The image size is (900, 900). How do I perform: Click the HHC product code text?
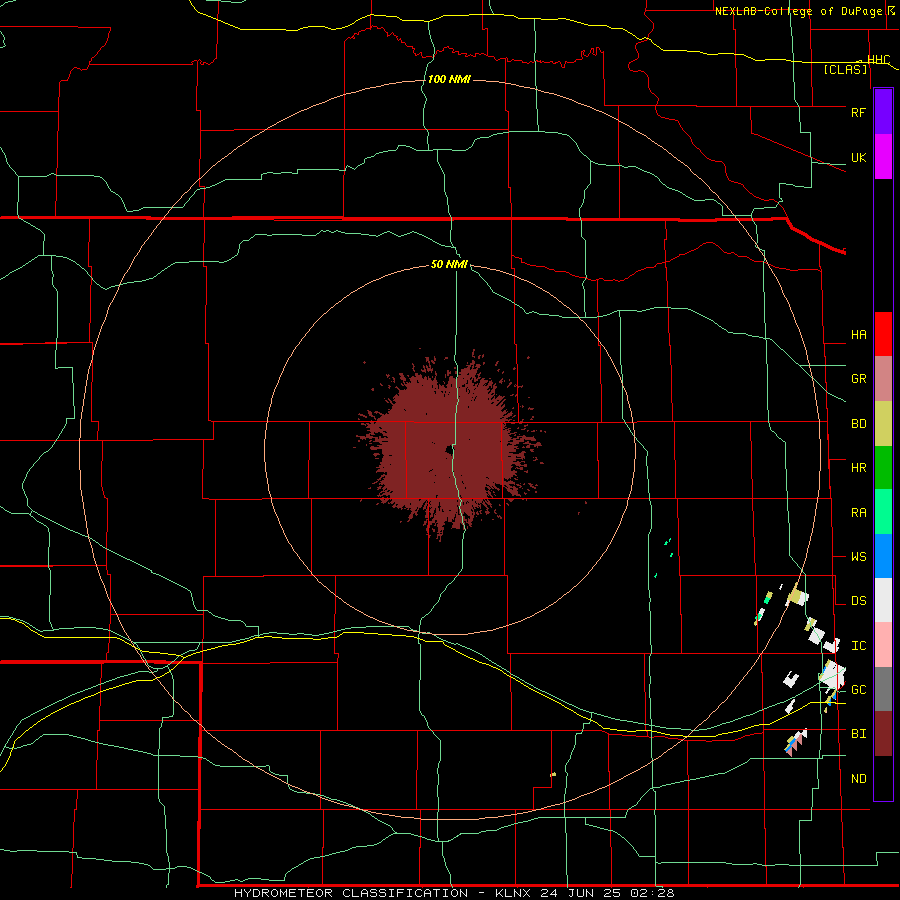tap(878, 60)
